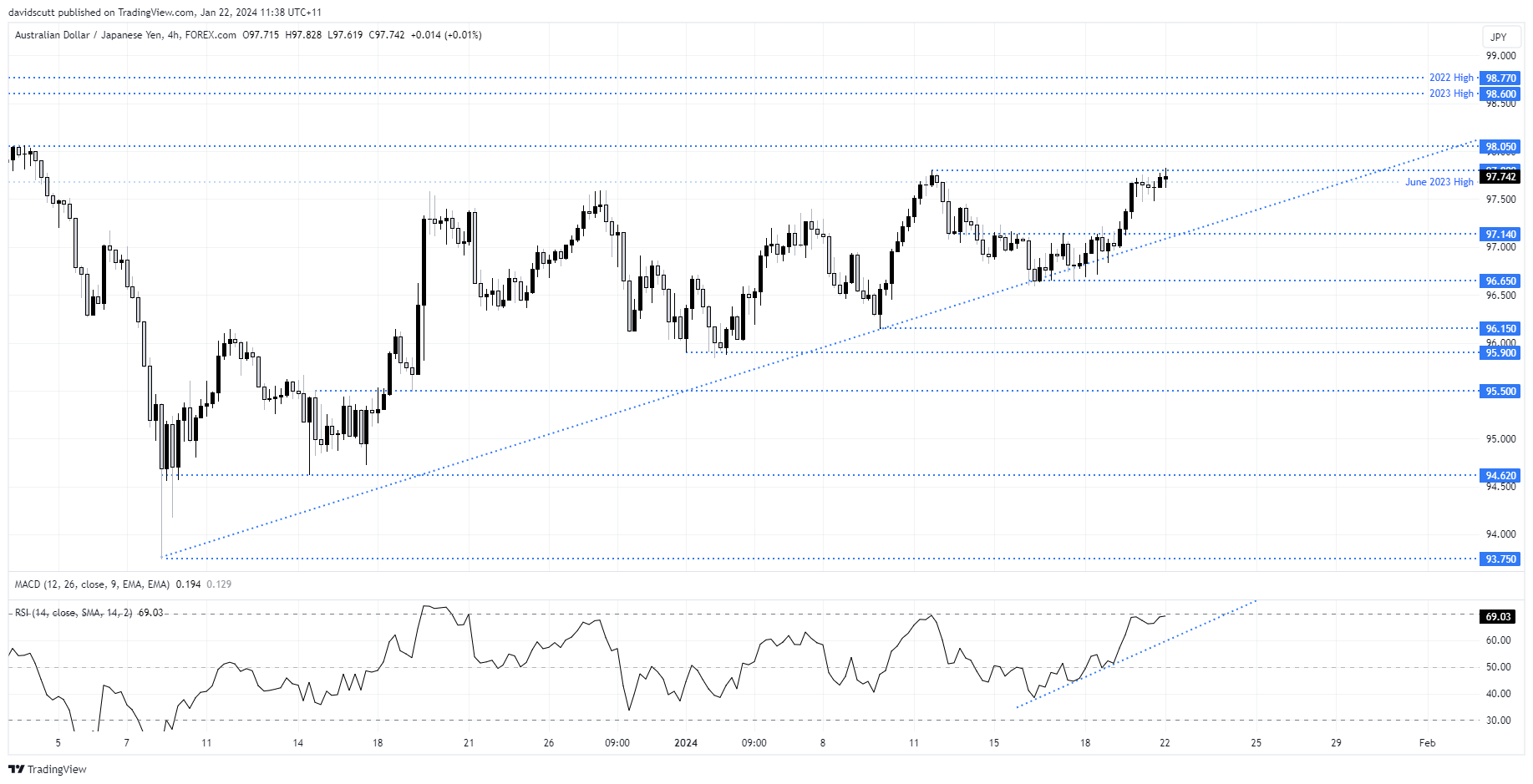1533x784 pixels.
Task: Select the 98.600 price level tag
Action: (1500, 94)
